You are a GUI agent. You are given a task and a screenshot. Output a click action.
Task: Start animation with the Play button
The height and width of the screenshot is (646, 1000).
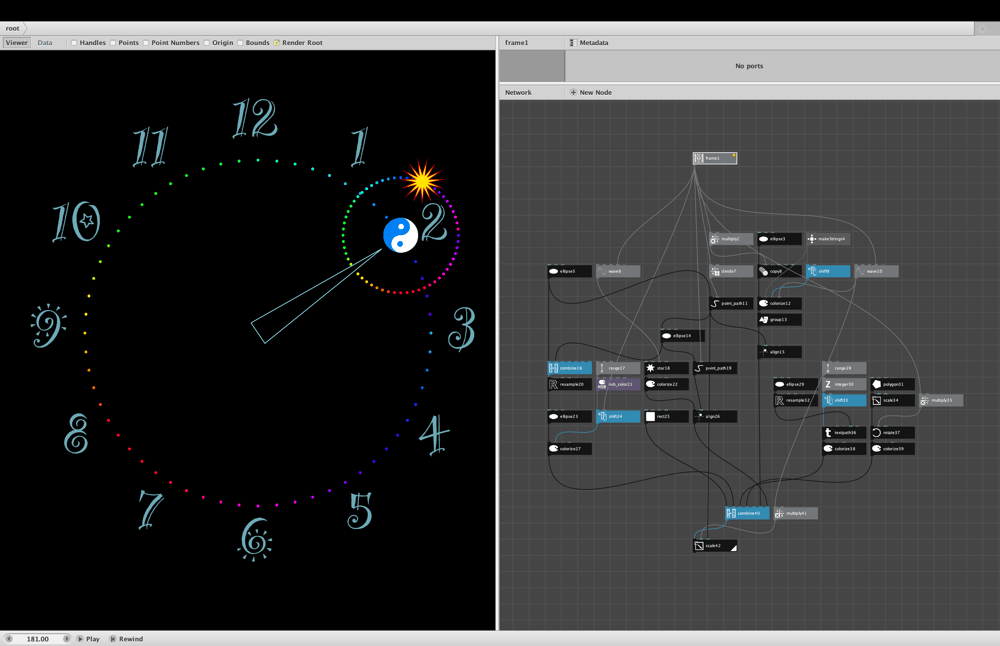(89, 639)
